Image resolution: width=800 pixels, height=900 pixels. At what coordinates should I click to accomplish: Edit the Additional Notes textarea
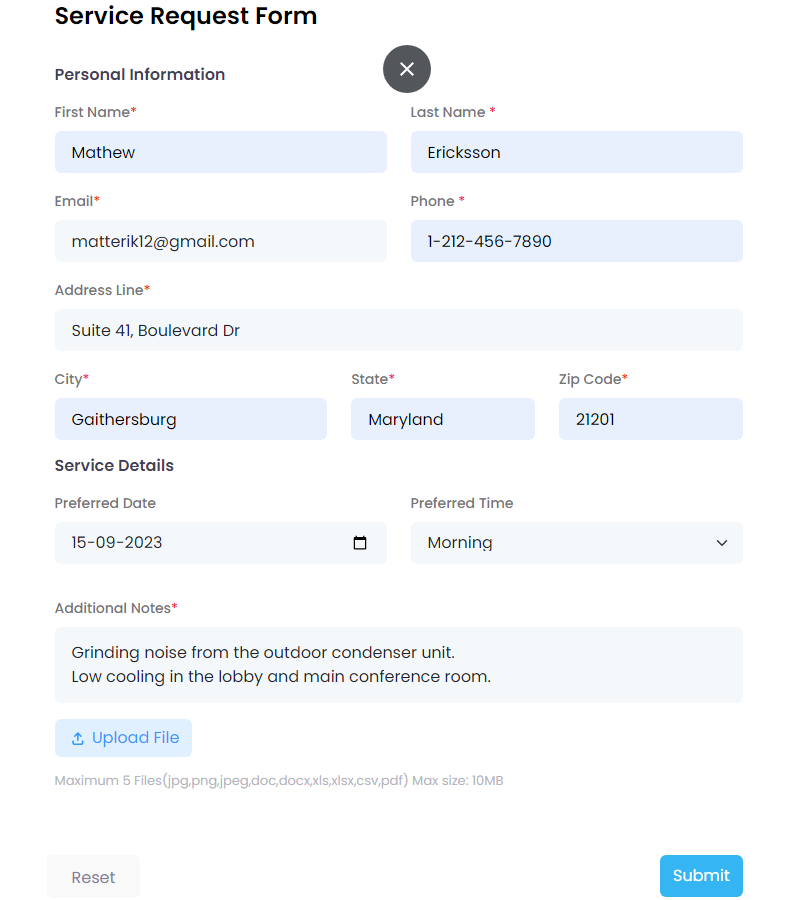(398, 665)
